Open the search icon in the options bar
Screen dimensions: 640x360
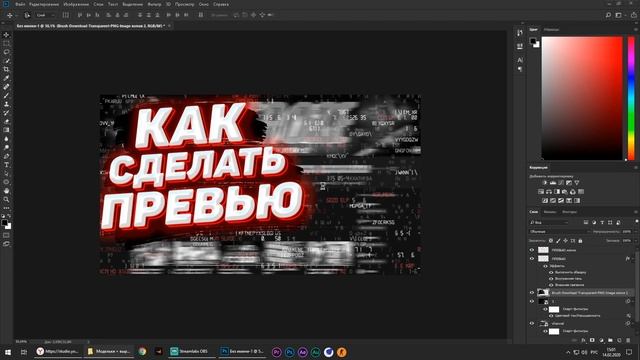(x=608, y=15)
